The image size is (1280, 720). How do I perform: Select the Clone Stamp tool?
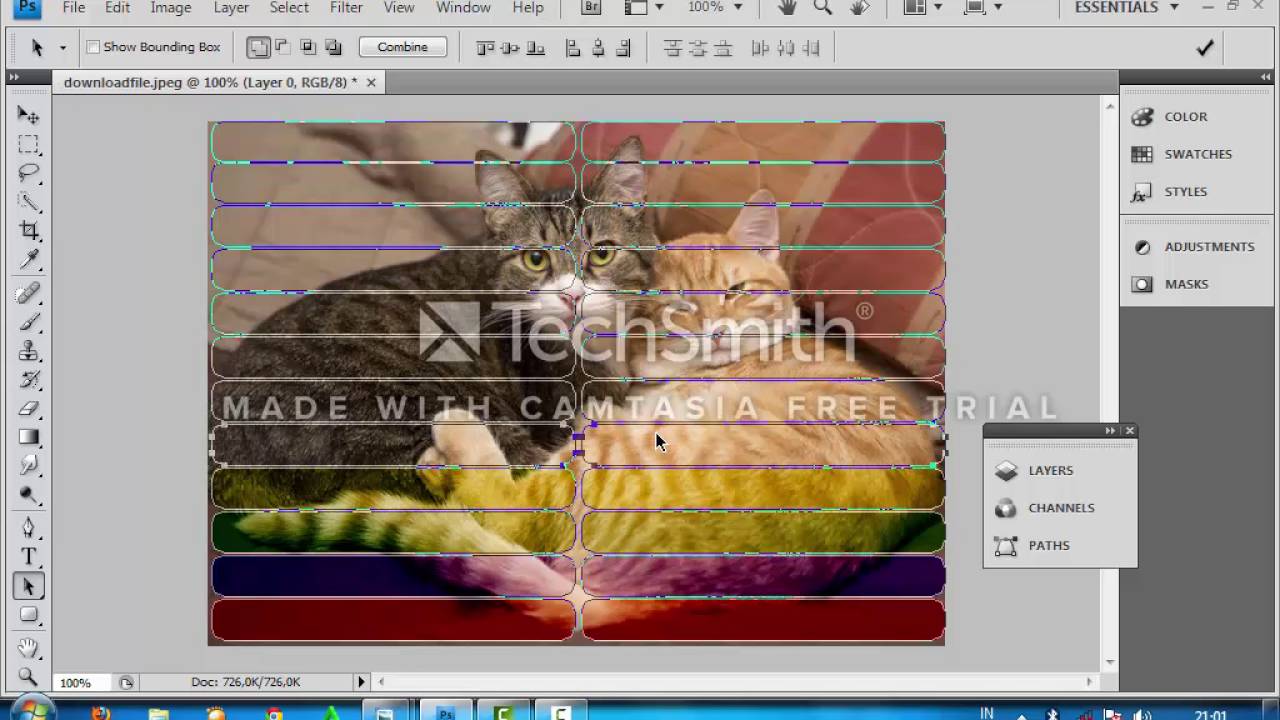[x=28, y=351]
